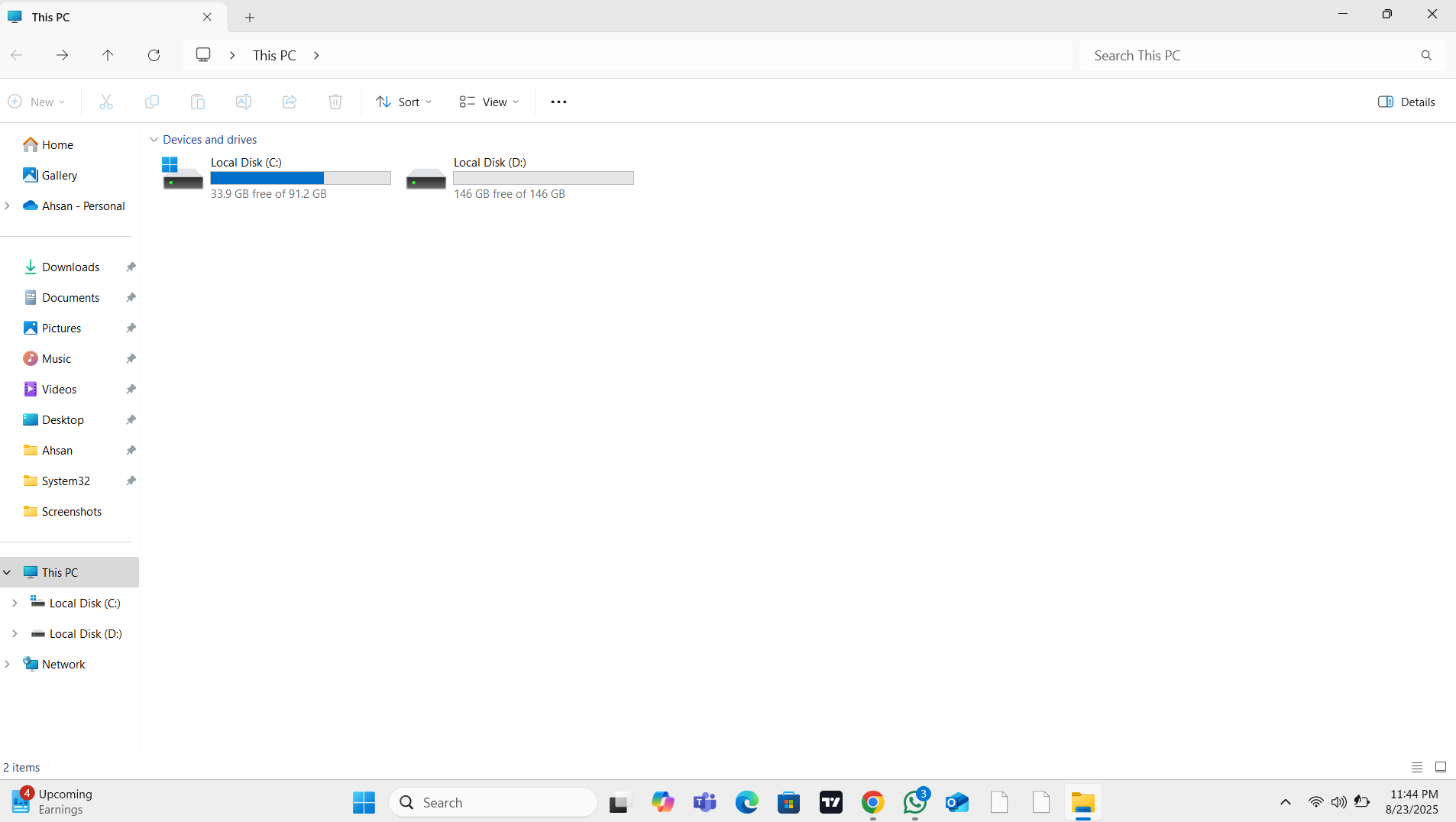Open the Sort dropdown menu
Viewport: 1456px width, 822px height.
pyautogui.click(x=404, y=102)
